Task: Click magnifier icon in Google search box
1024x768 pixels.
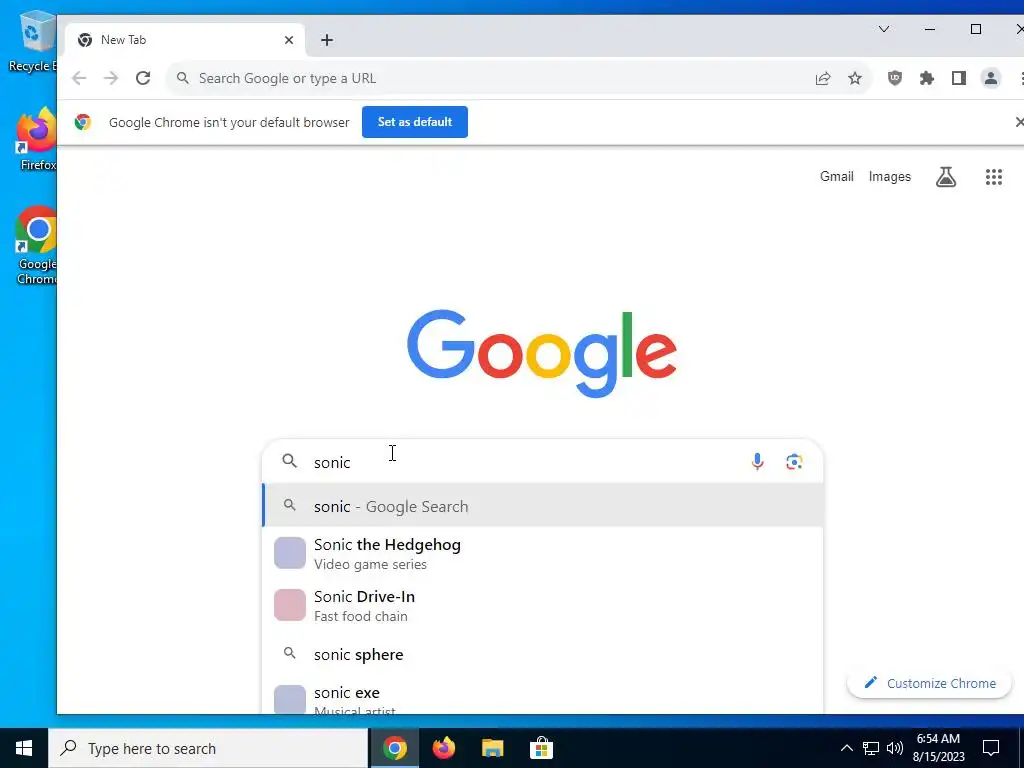Action: tap(289, 461)
